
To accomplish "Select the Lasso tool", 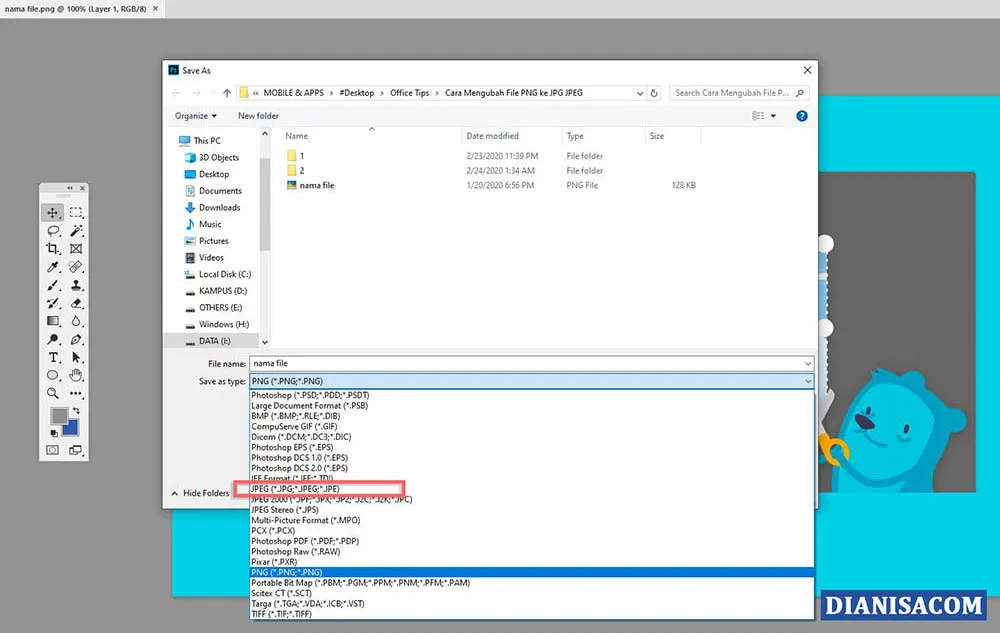I will [53, 230].
